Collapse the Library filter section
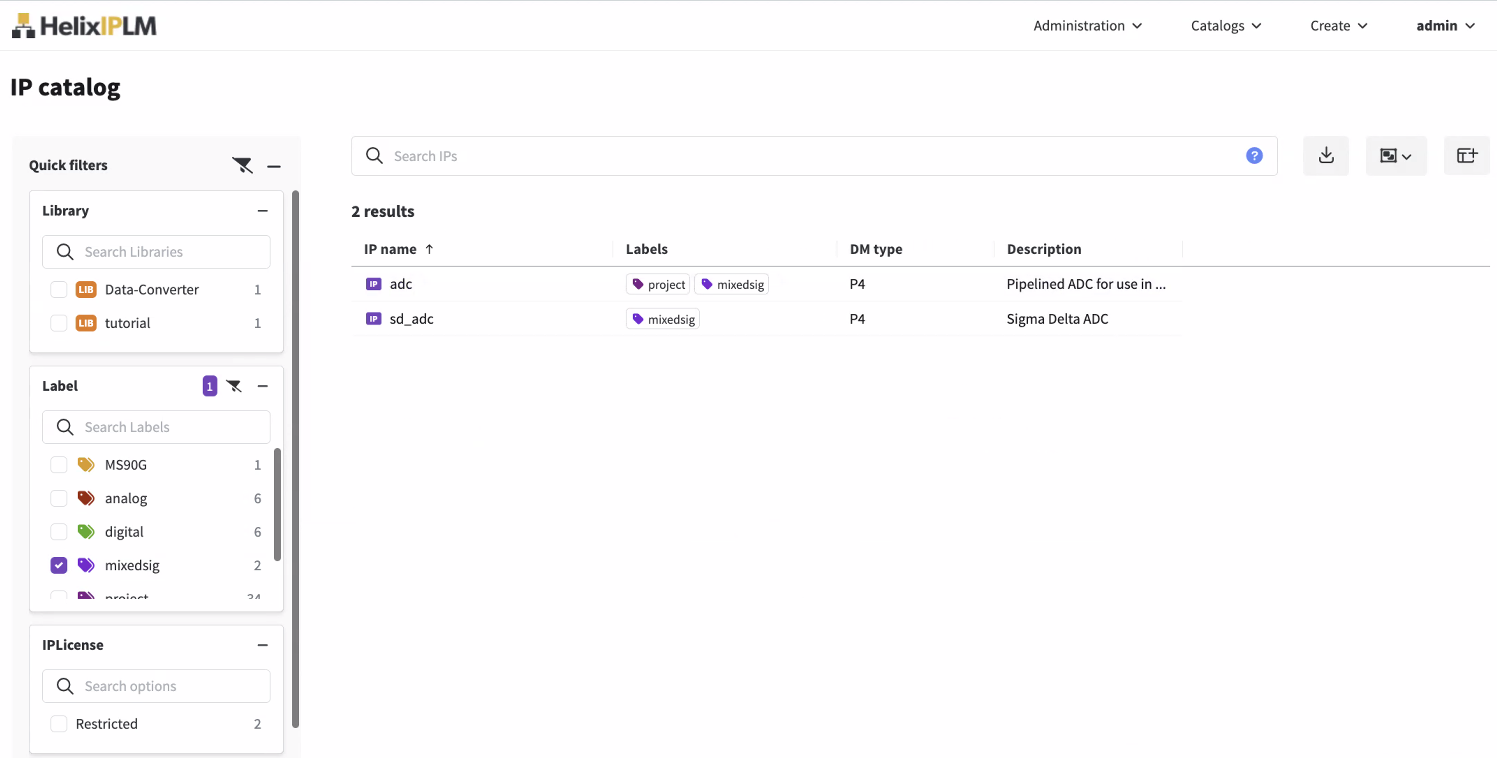This screenshot has width=1497, height=758. pyautogui.click(x=263, y=211)
